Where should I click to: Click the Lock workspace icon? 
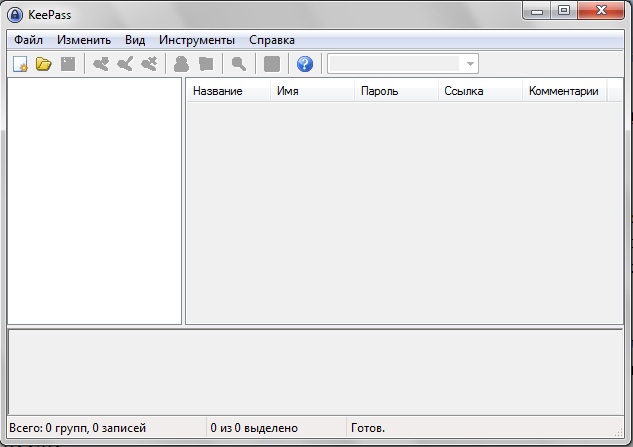click(x=272, y=64)
